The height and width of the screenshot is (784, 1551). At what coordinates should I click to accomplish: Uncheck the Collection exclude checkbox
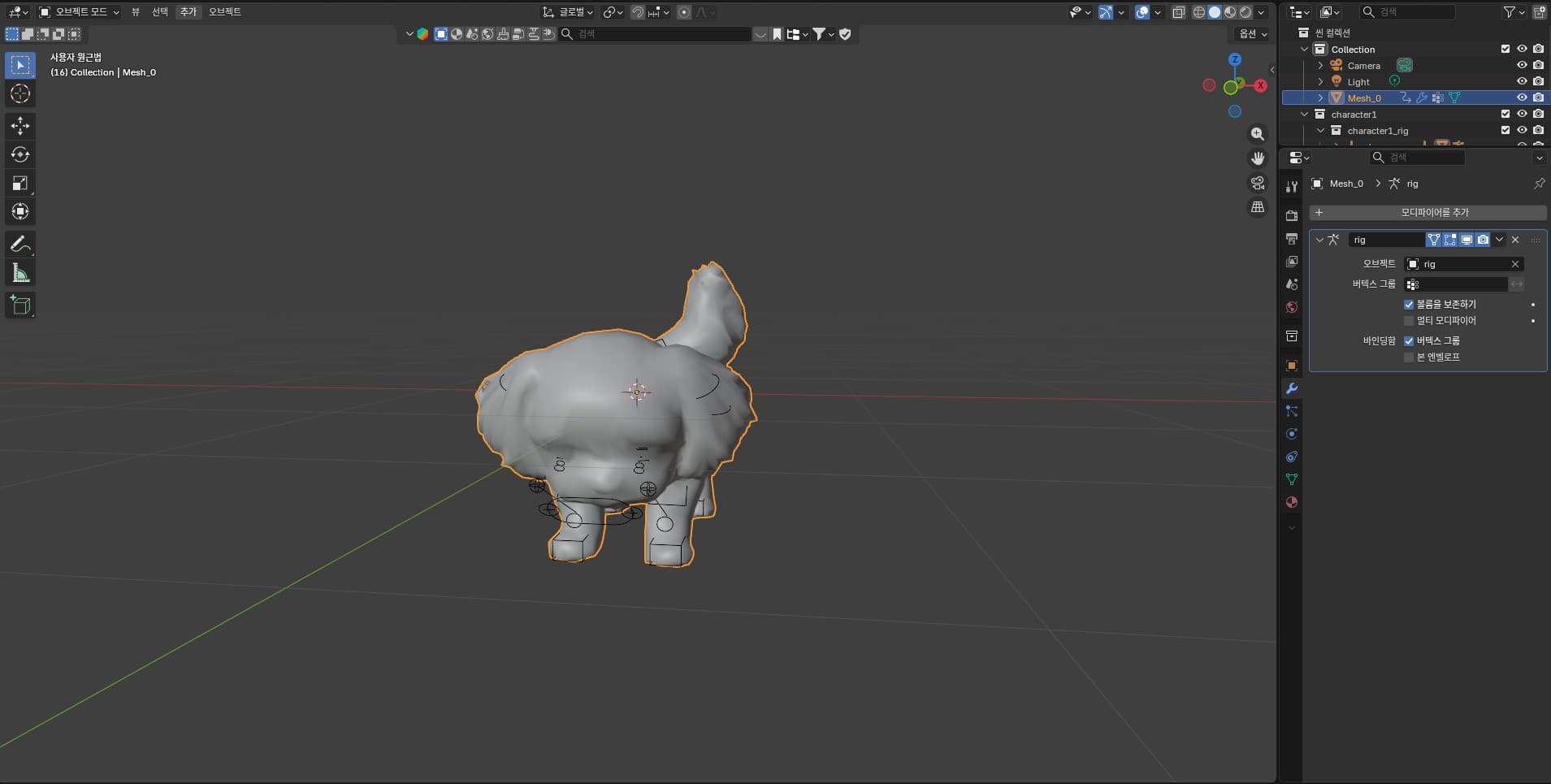[x=1506, y=49]
